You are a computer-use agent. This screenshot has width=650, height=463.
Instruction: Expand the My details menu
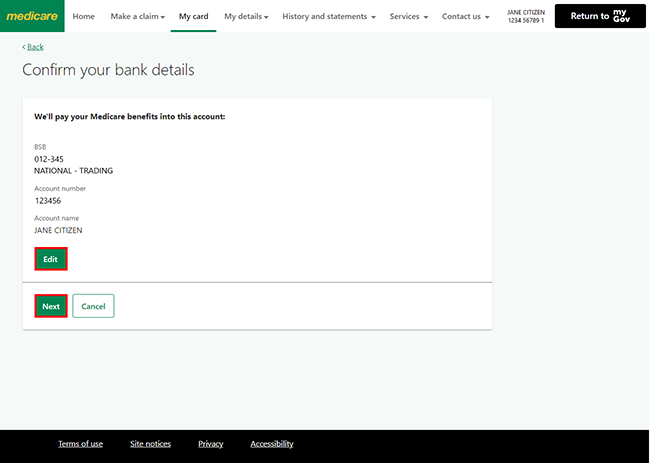pos(246,16)
